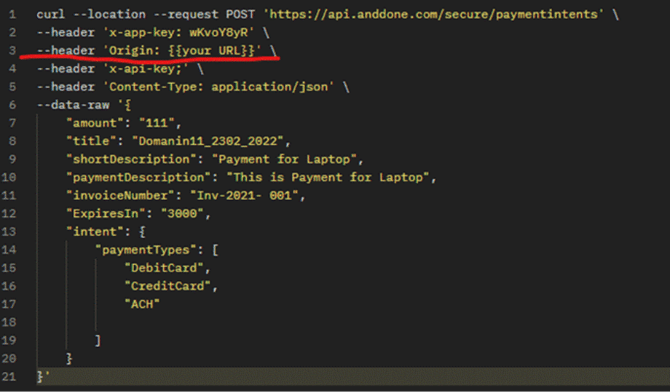
Task: Click the closing brace on line 20
Action: [x=69, y=359]
